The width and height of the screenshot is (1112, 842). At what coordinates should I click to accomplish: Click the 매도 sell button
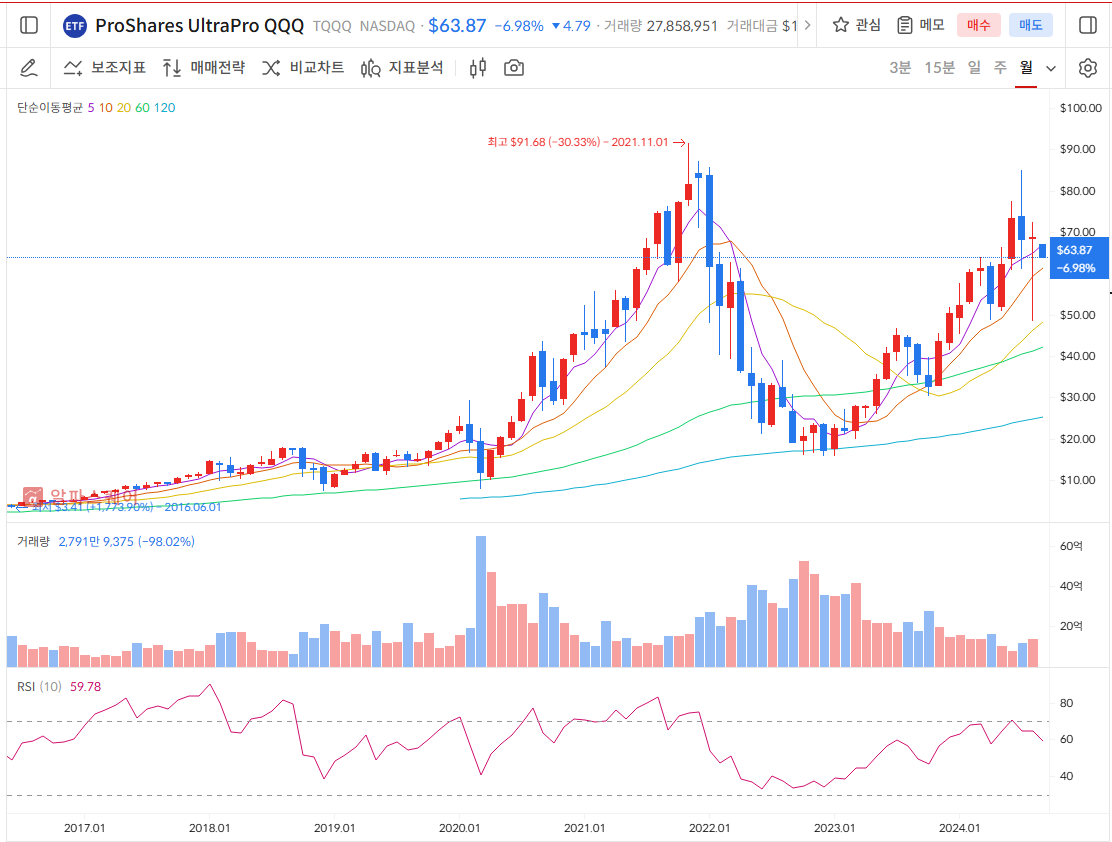pyautogui.click(x=1030, y=26)
